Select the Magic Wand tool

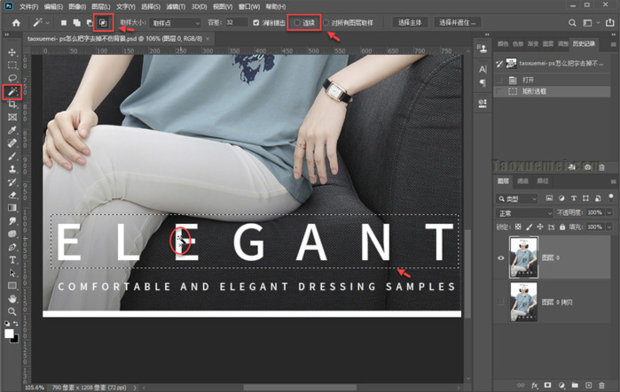12,92
